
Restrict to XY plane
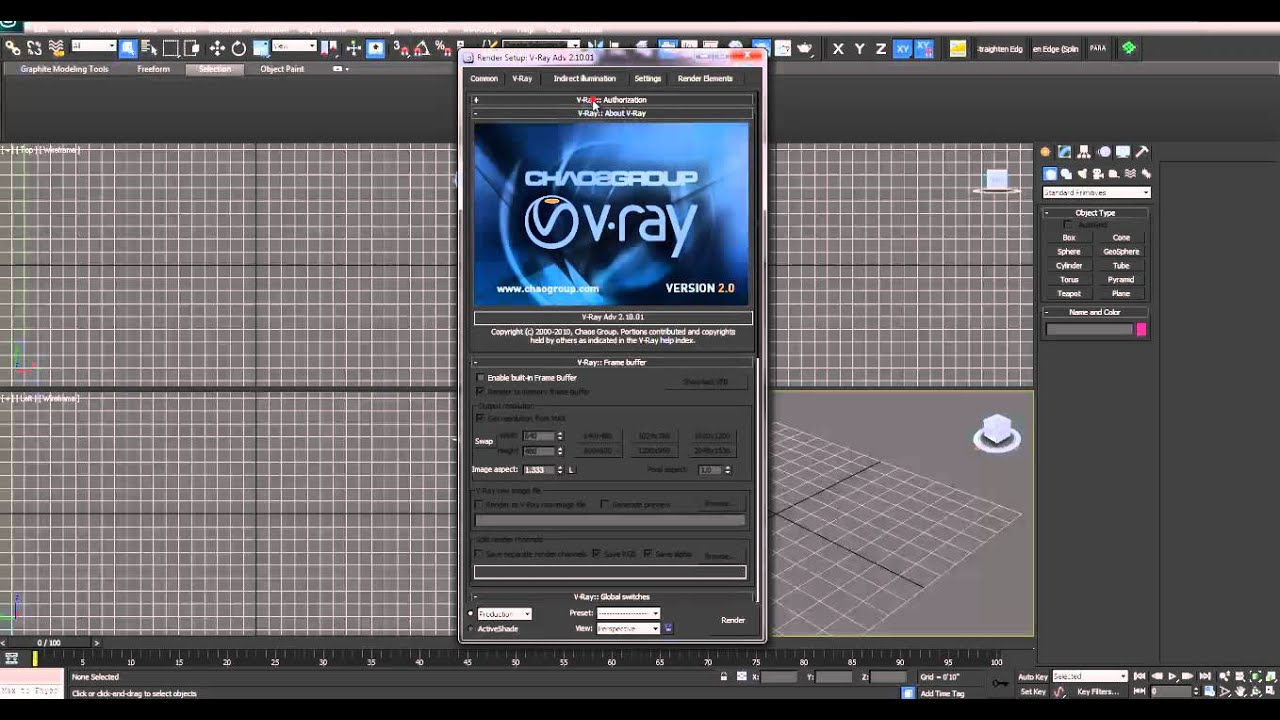[x=903, y=48]
